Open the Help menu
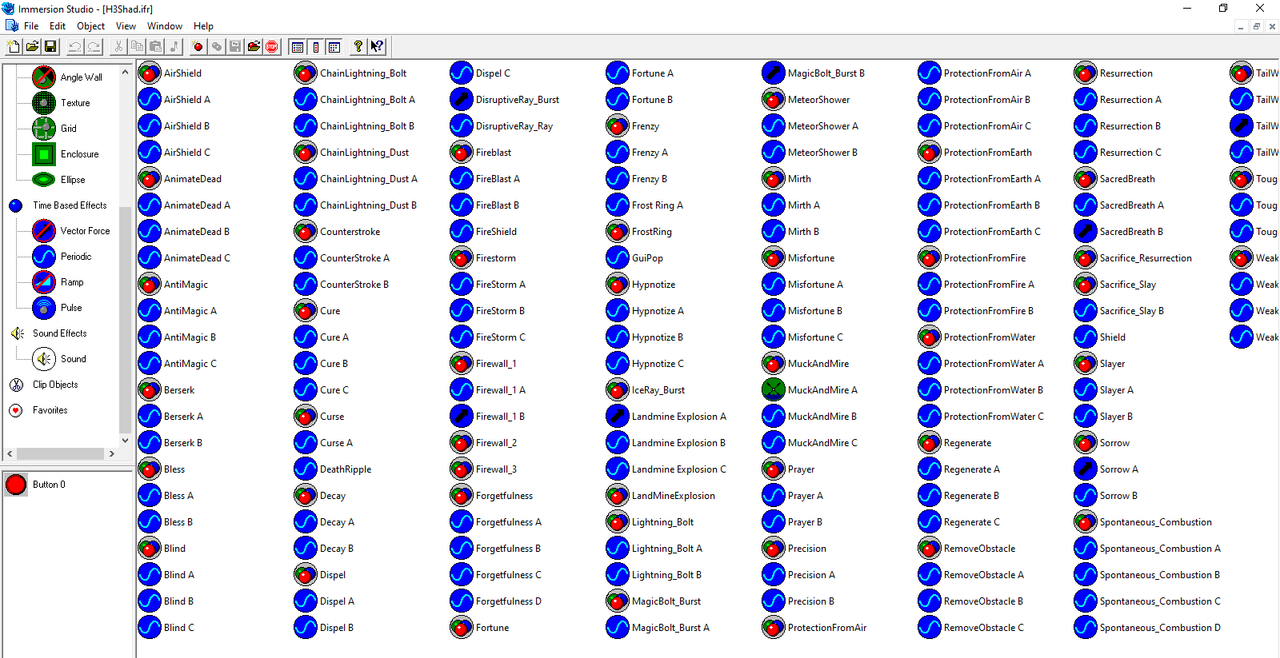This screenshot has width=1280, height=658. point(204,26)
